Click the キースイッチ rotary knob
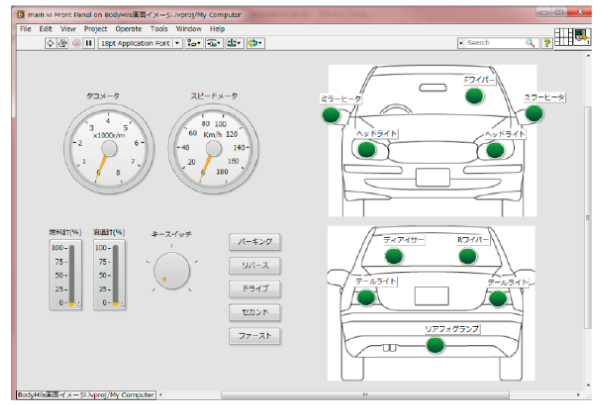This screenshot has height=405, width=600. (172, 269)
